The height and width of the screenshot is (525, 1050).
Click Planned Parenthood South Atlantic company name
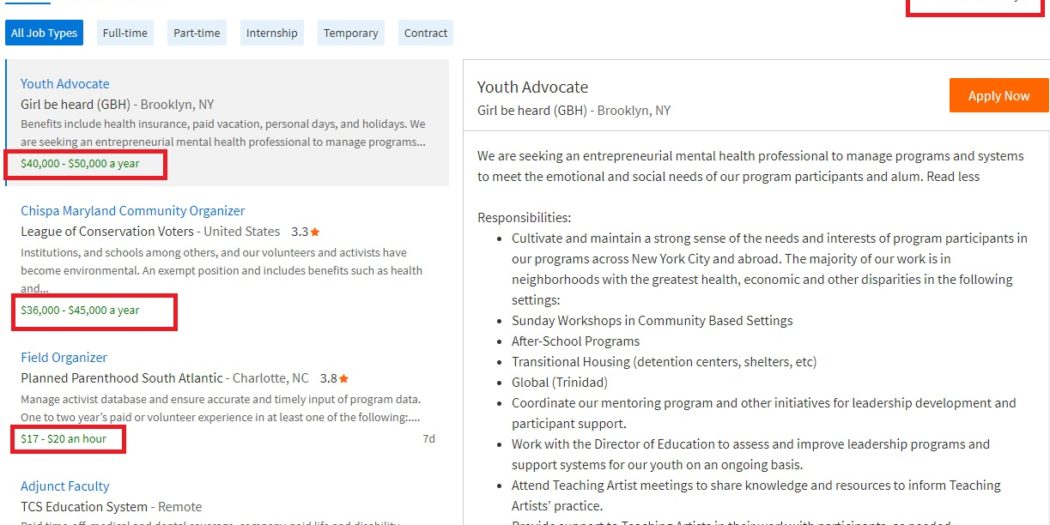pyautogui.click(x=122, y=378)
